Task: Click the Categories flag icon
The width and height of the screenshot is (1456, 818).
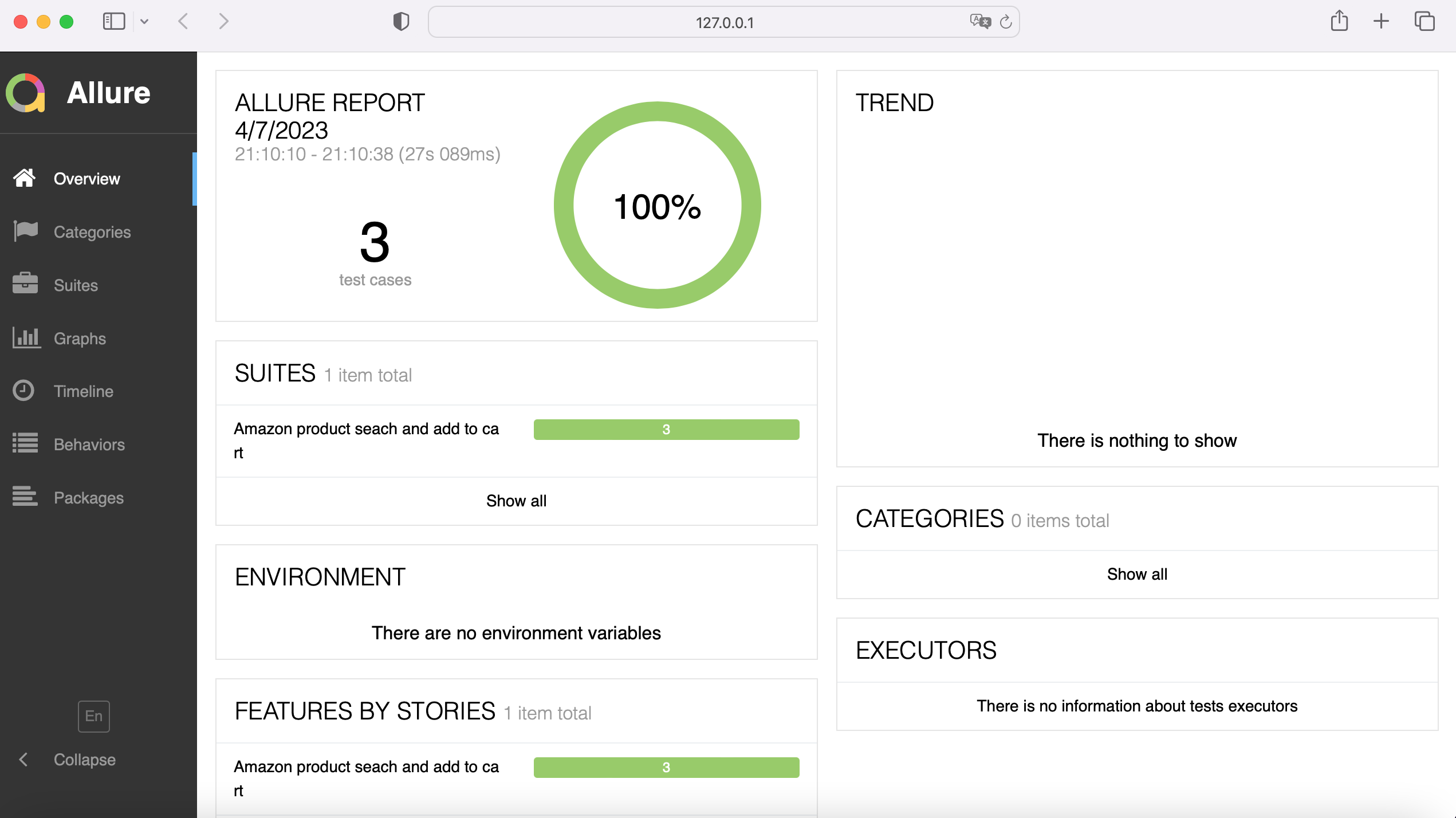Action: coord(25,231)
